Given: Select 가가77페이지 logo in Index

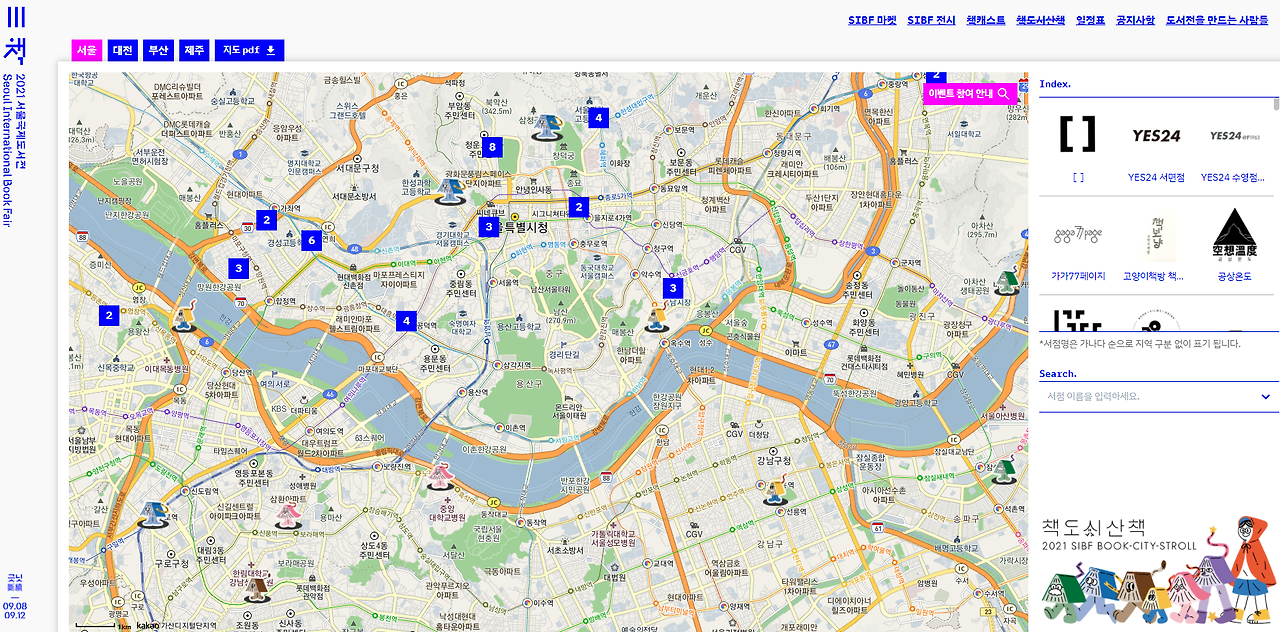Looking at the screenshot, I should (1078, 236).
